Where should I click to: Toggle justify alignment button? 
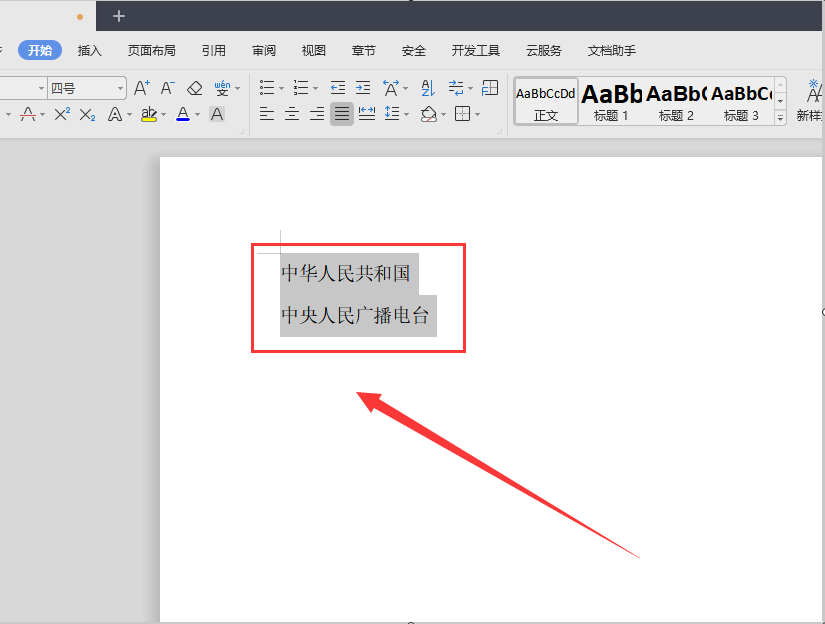pyautogui.click(x=341, y=114)
